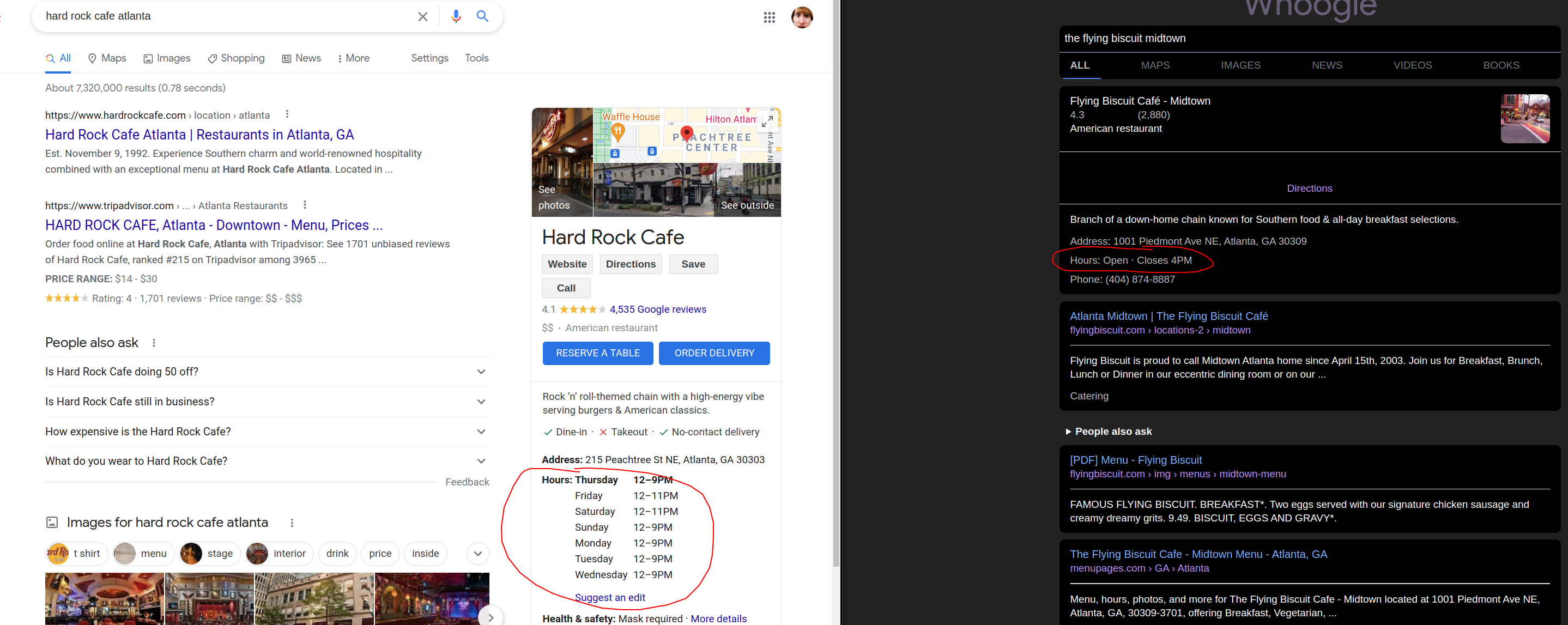This screenshot has width=1568, height=625.
Task: Open the IMAGES tab in Whoogle
Action: click(1240, 65)
